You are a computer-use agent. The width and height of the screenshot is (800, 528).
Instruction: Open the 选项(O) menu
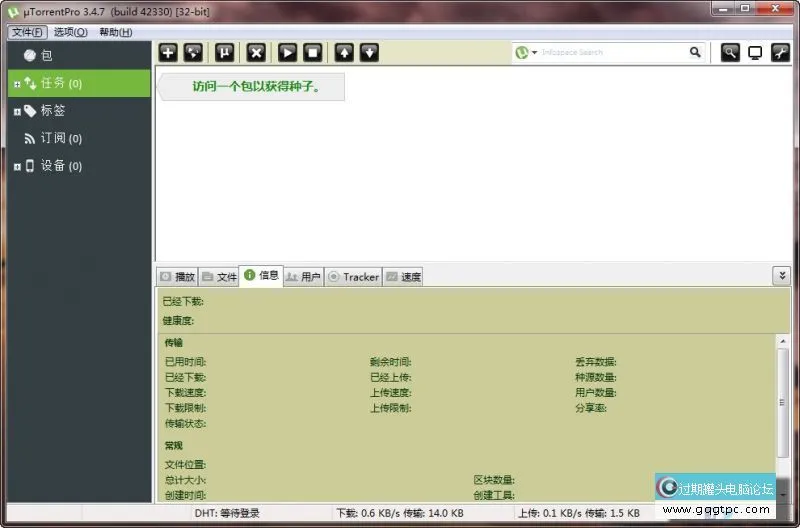click(x=70, y=32)
